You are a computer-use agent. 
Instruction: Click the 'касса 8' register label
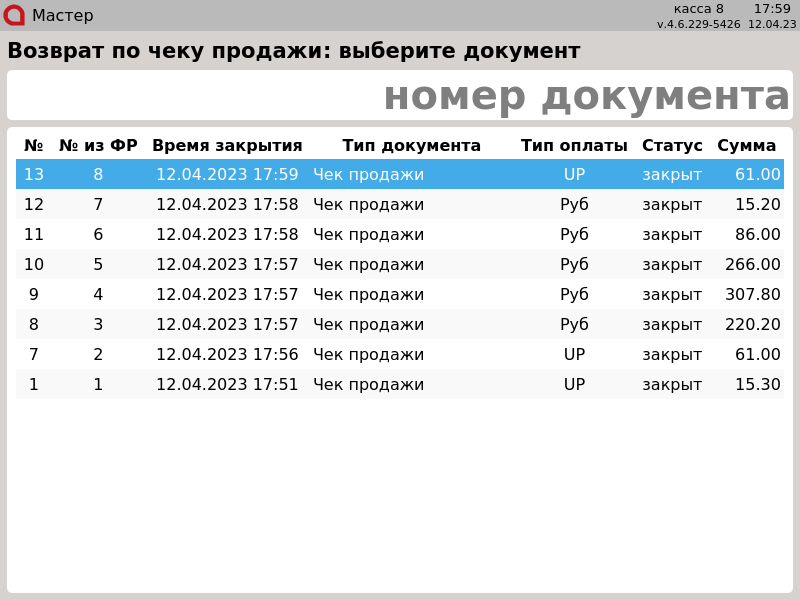tap(698, 9)
